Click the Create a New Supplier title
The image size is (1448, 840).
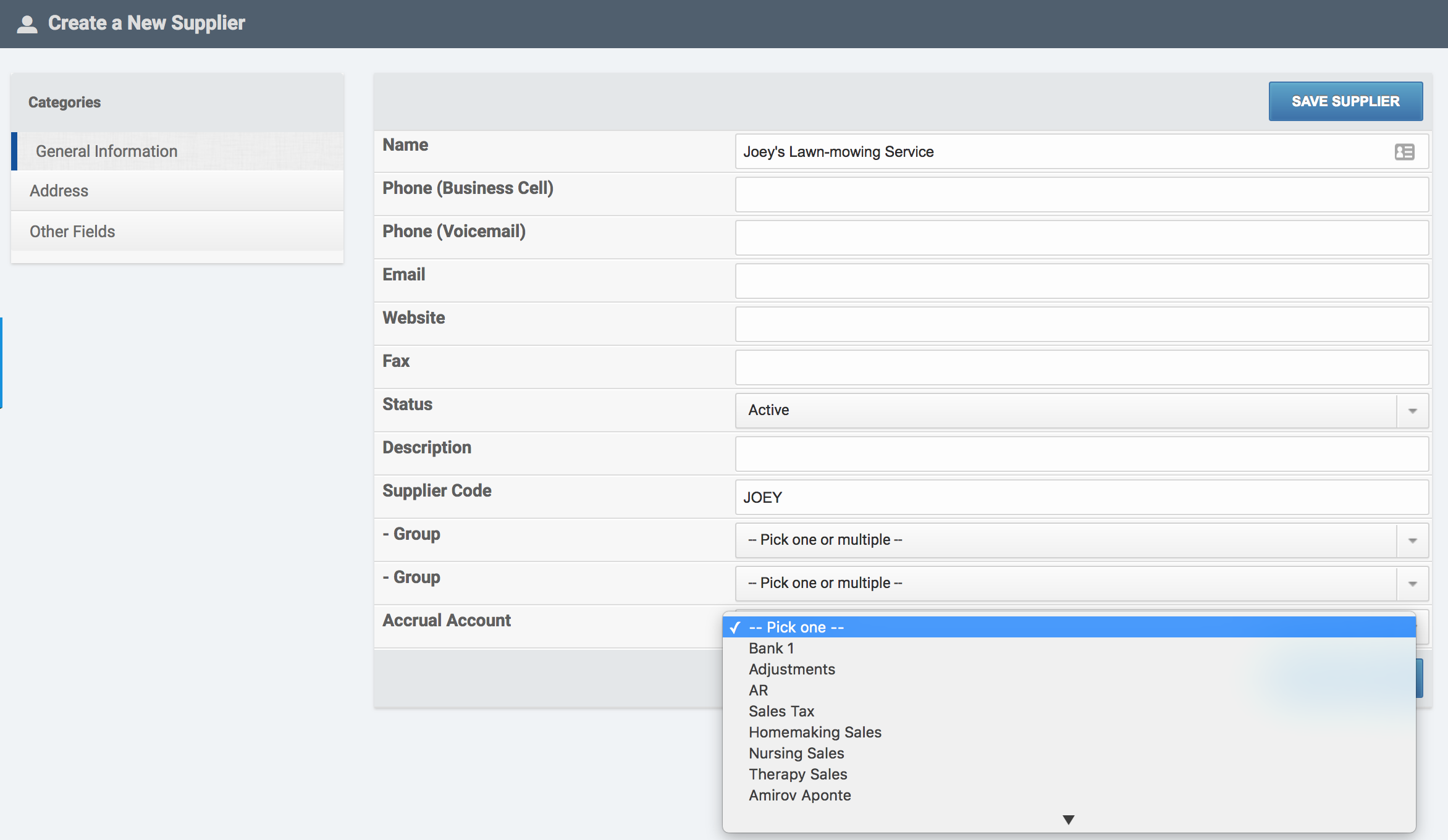pyautogui.click(x=146, y=23)
